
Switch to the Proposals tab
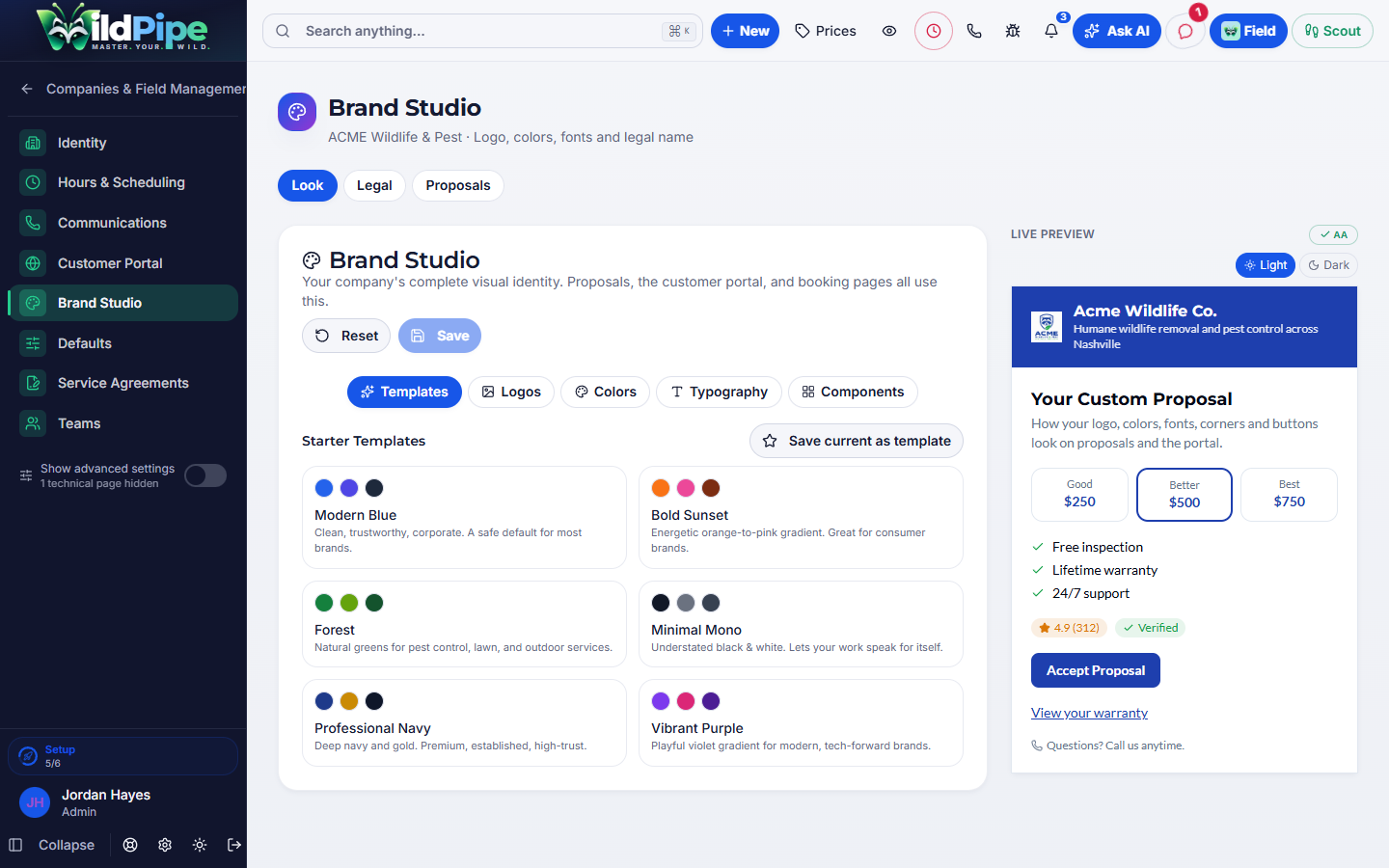pos(458,185)
